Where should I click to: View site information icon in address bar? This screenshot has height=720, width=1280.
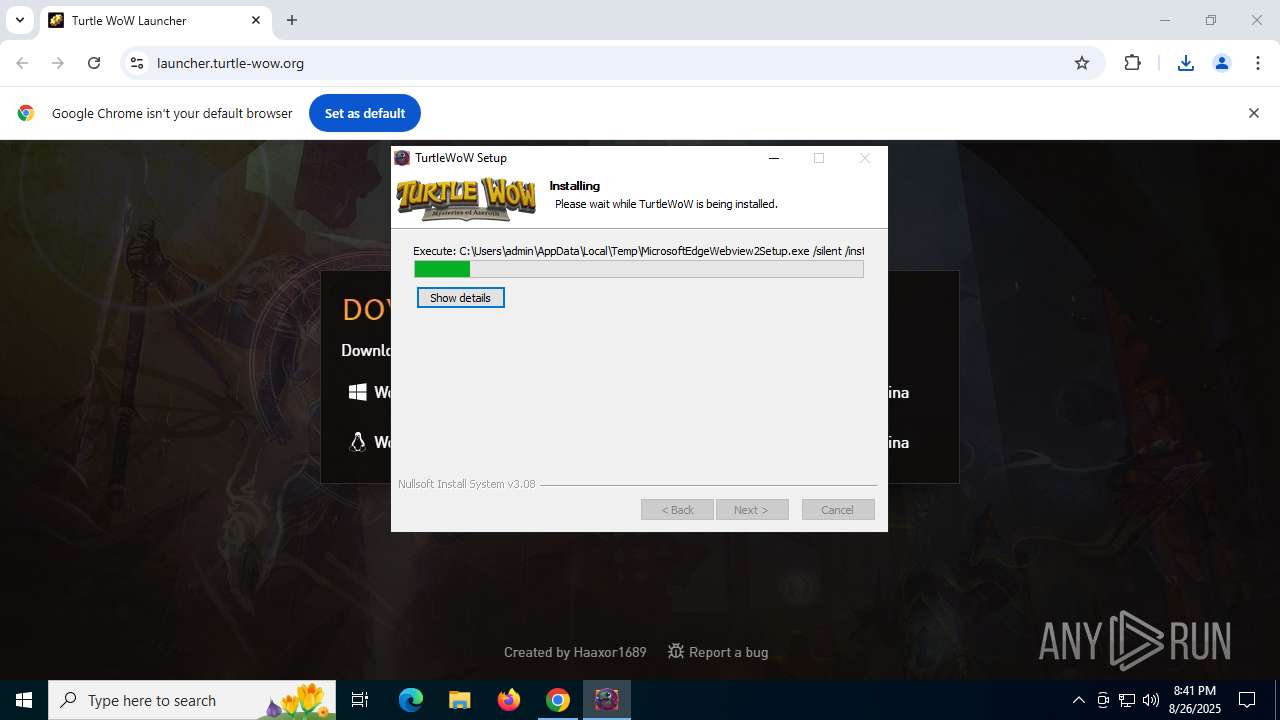pyautogui.click(x=138, y=63)
